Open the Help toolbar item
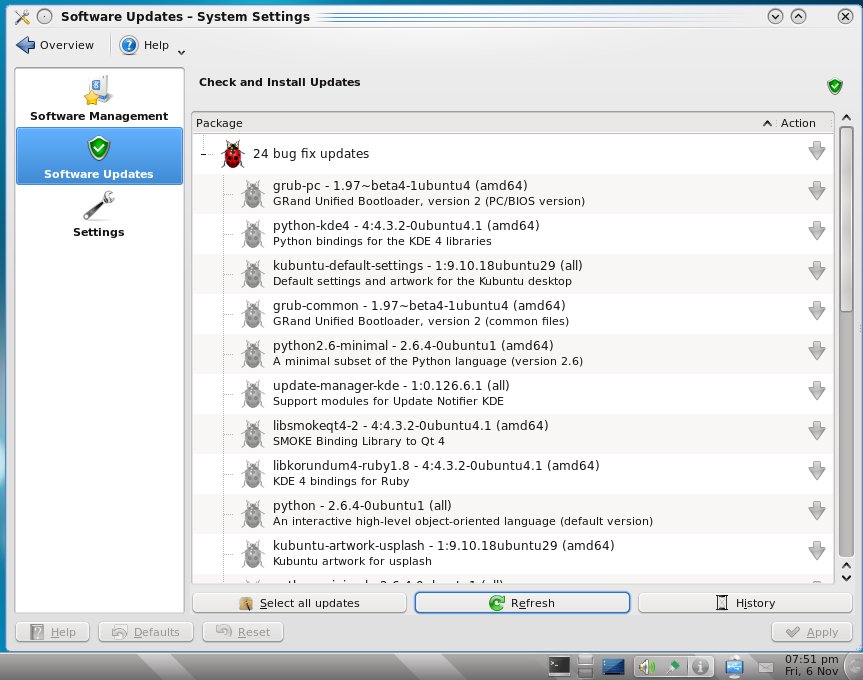The height and width of the screenshot is (680, 863). (x=145, y=45)
